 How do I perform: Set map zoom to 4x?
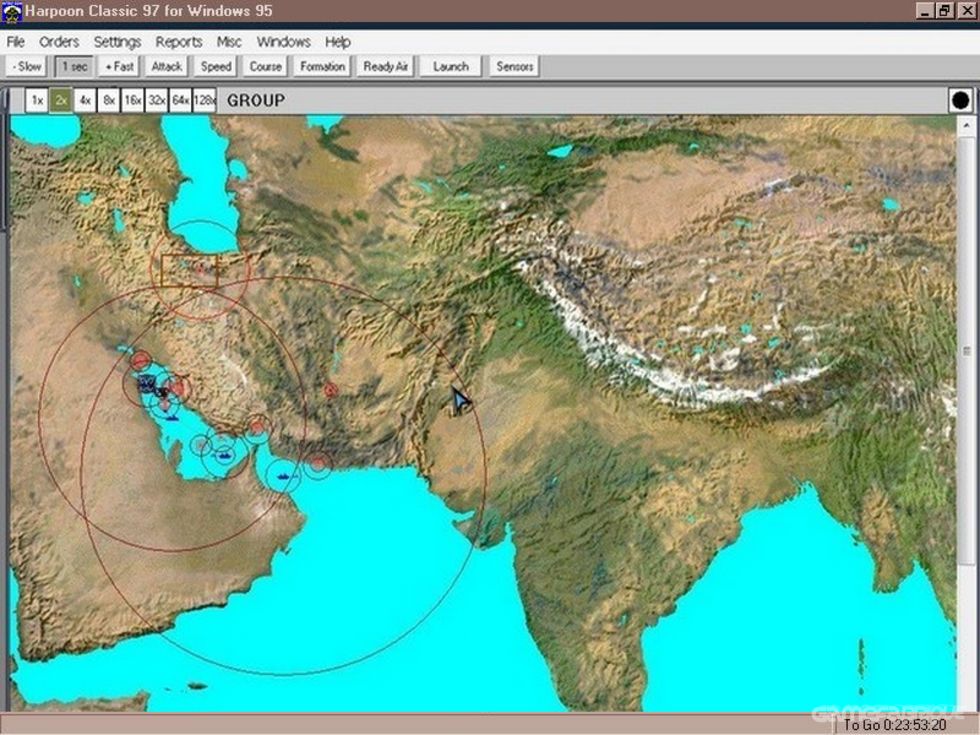click(x=85, y=100)
